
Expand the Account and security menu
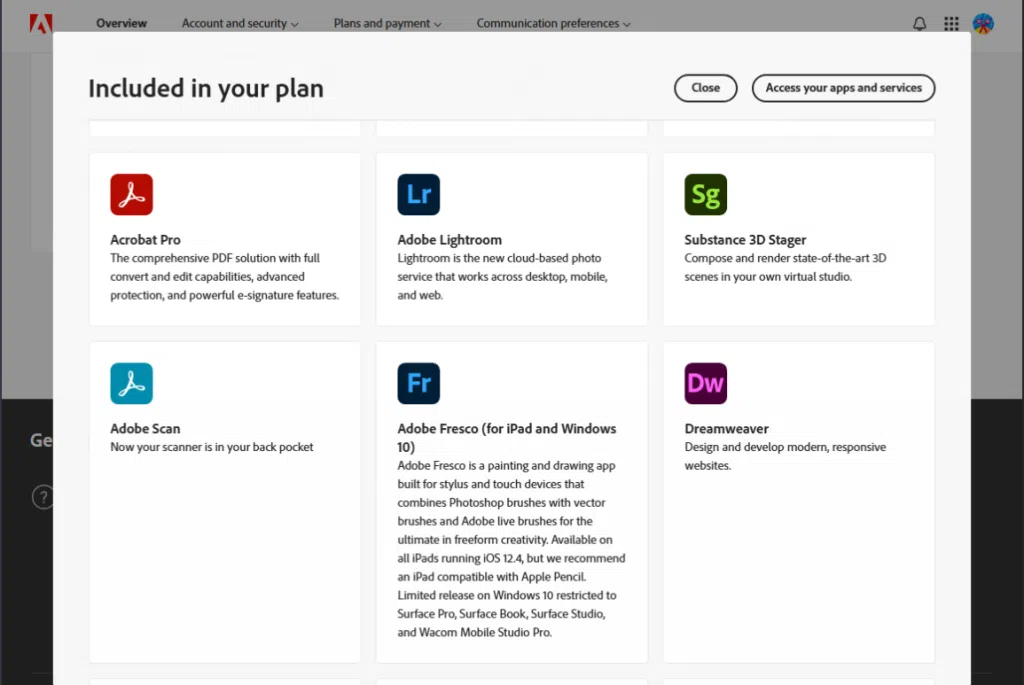click(x=240, y=23)
